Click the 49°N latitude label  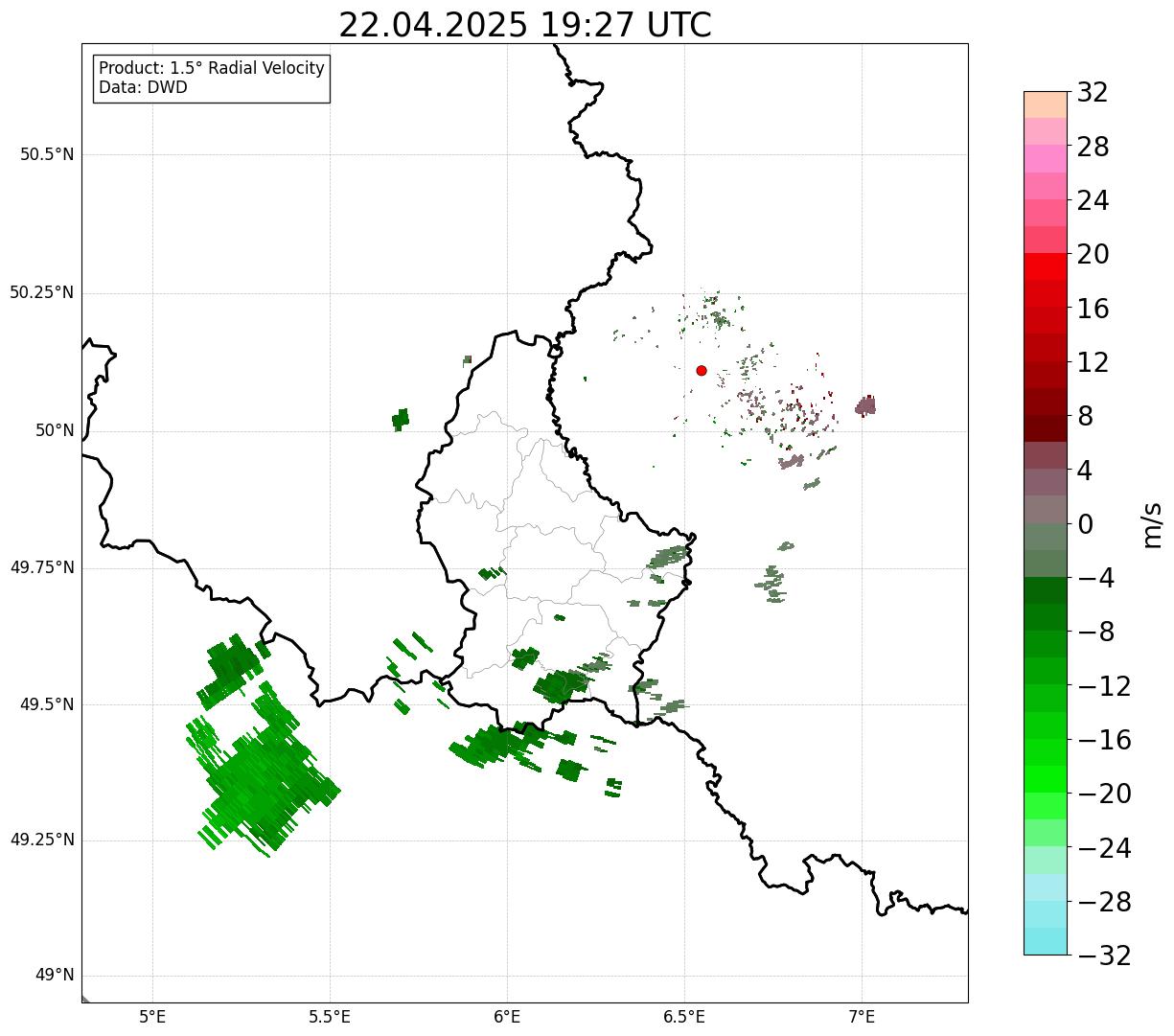coord(55,976)
